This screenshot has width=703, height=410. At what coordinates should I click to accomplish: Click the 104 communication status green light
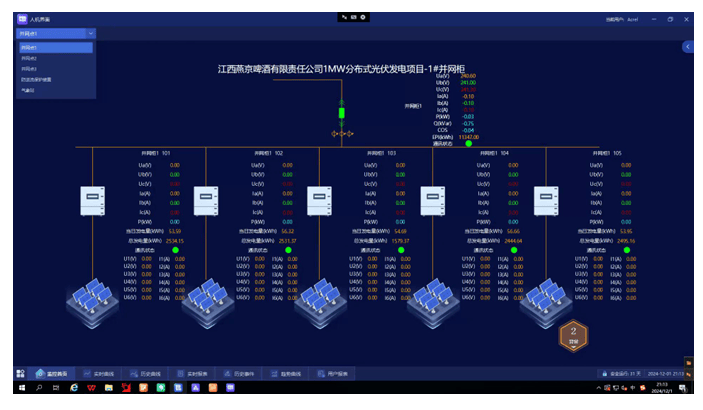514,250
